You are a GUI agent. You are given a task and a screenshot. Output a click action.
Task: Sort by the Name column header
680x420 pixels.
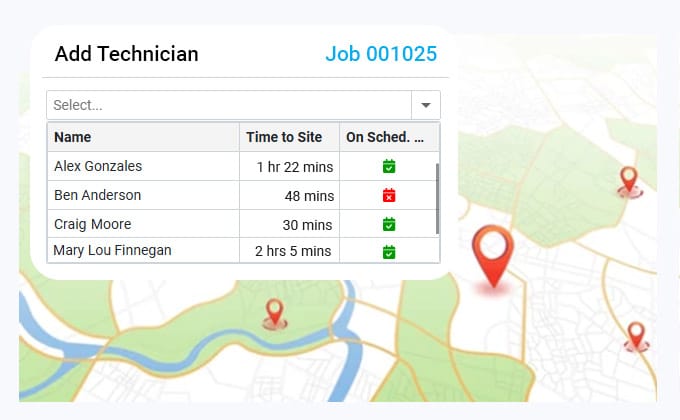[x=143, y=137]
